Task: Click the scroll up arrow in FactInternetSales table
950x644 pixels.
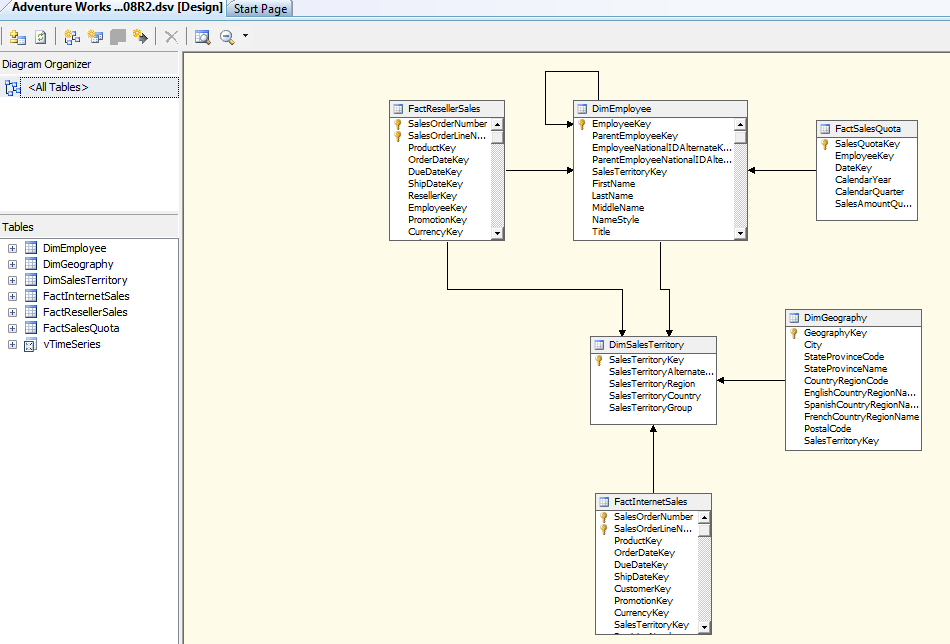Action: click(704, 517)
